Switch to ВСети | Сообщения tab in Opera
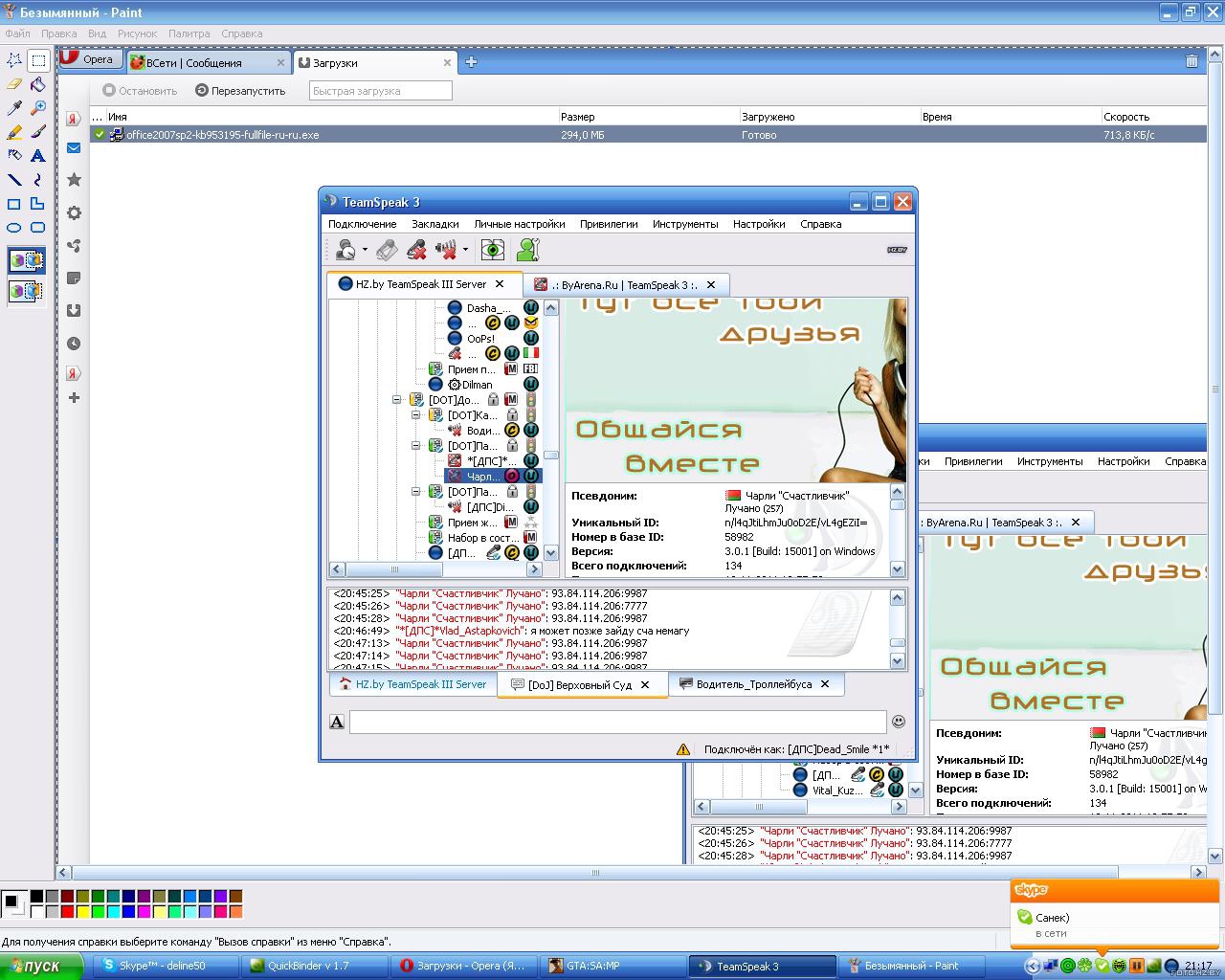1225x980 pixels. pyautogui.click(x=208, y=62)
